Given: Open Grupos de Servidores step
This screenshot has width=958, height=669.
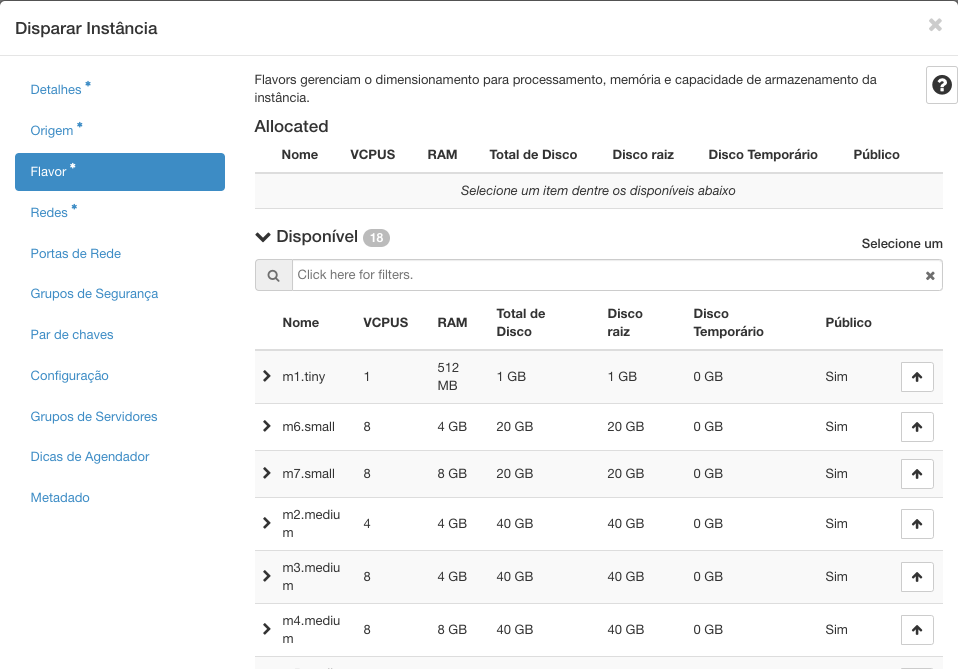Looking at the screenshot, I should 94,417.
